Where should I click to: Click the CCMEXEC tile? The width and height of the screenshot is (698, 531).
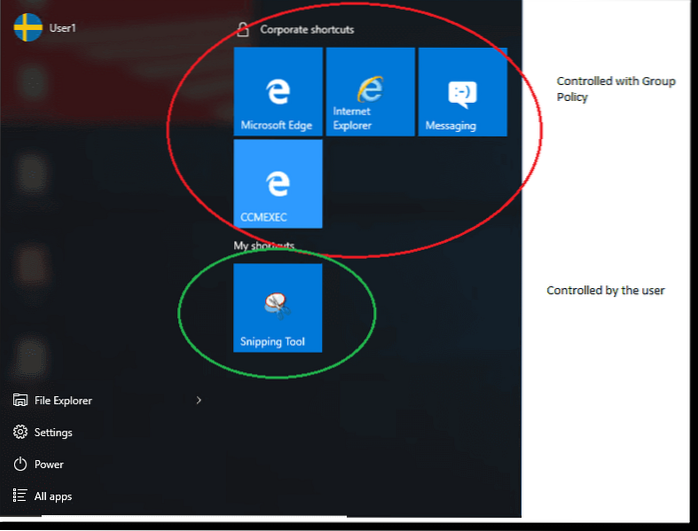pyautogui.click(x=278, y=184)
